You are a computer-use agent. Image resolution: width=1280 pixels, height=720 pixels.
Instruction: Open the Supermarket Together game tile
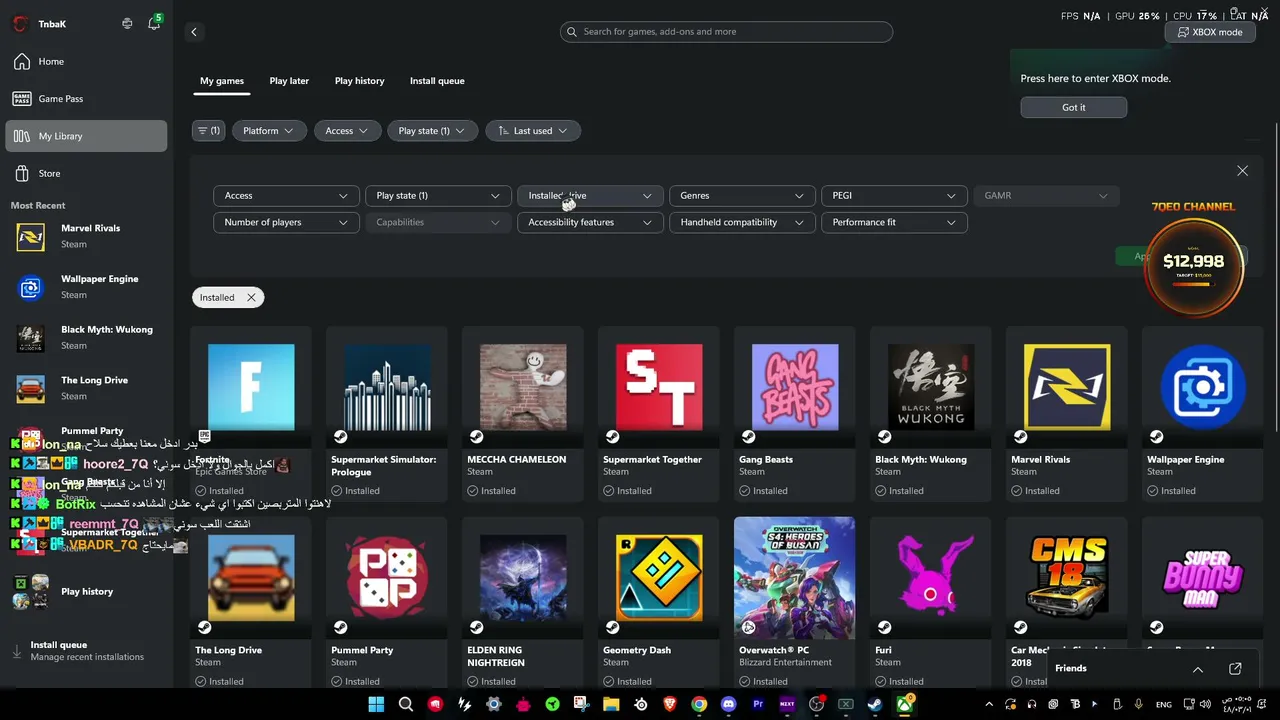click(x=659, y=414)
